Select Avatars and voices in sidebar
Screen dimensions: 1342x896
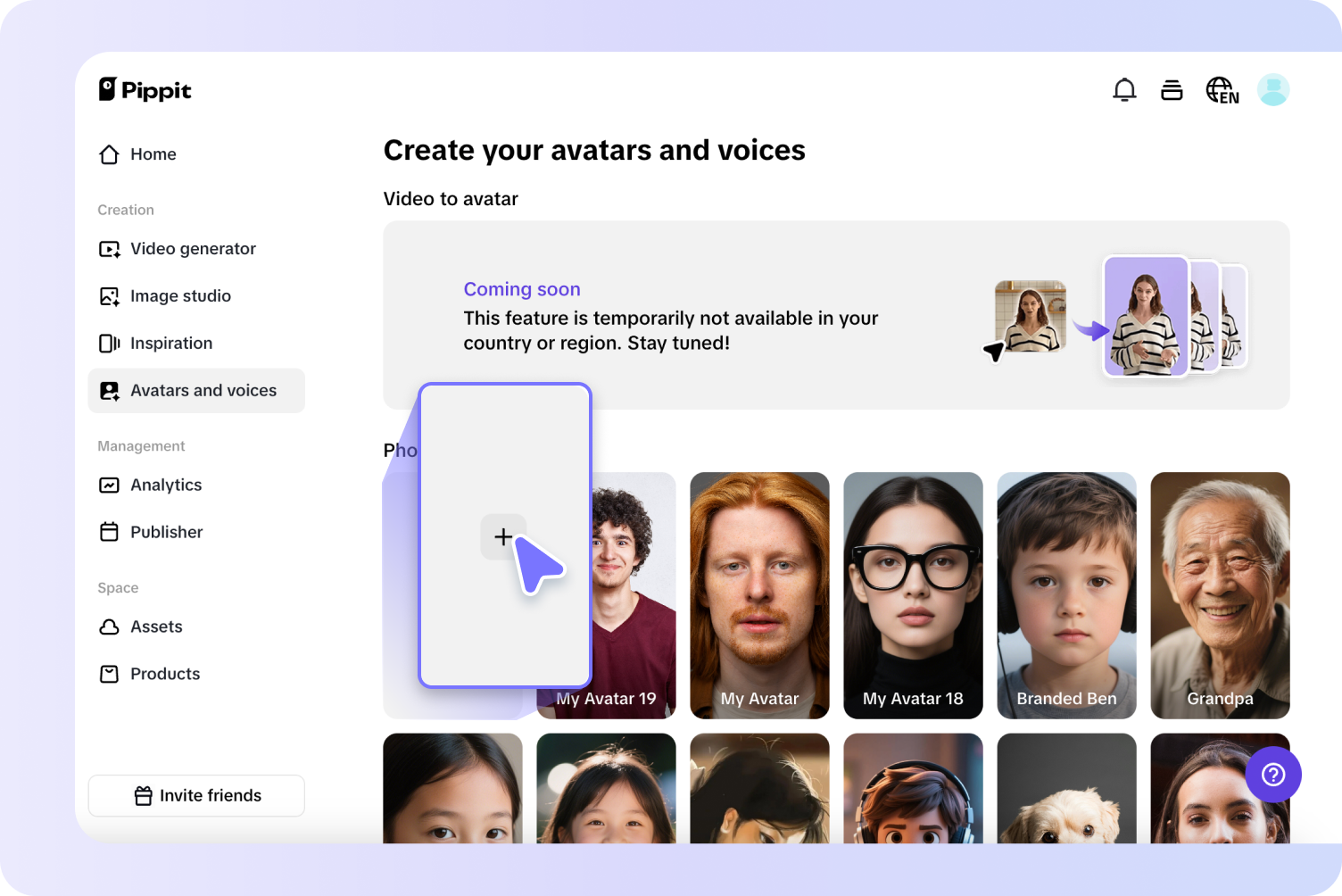[x=203, y=390]
